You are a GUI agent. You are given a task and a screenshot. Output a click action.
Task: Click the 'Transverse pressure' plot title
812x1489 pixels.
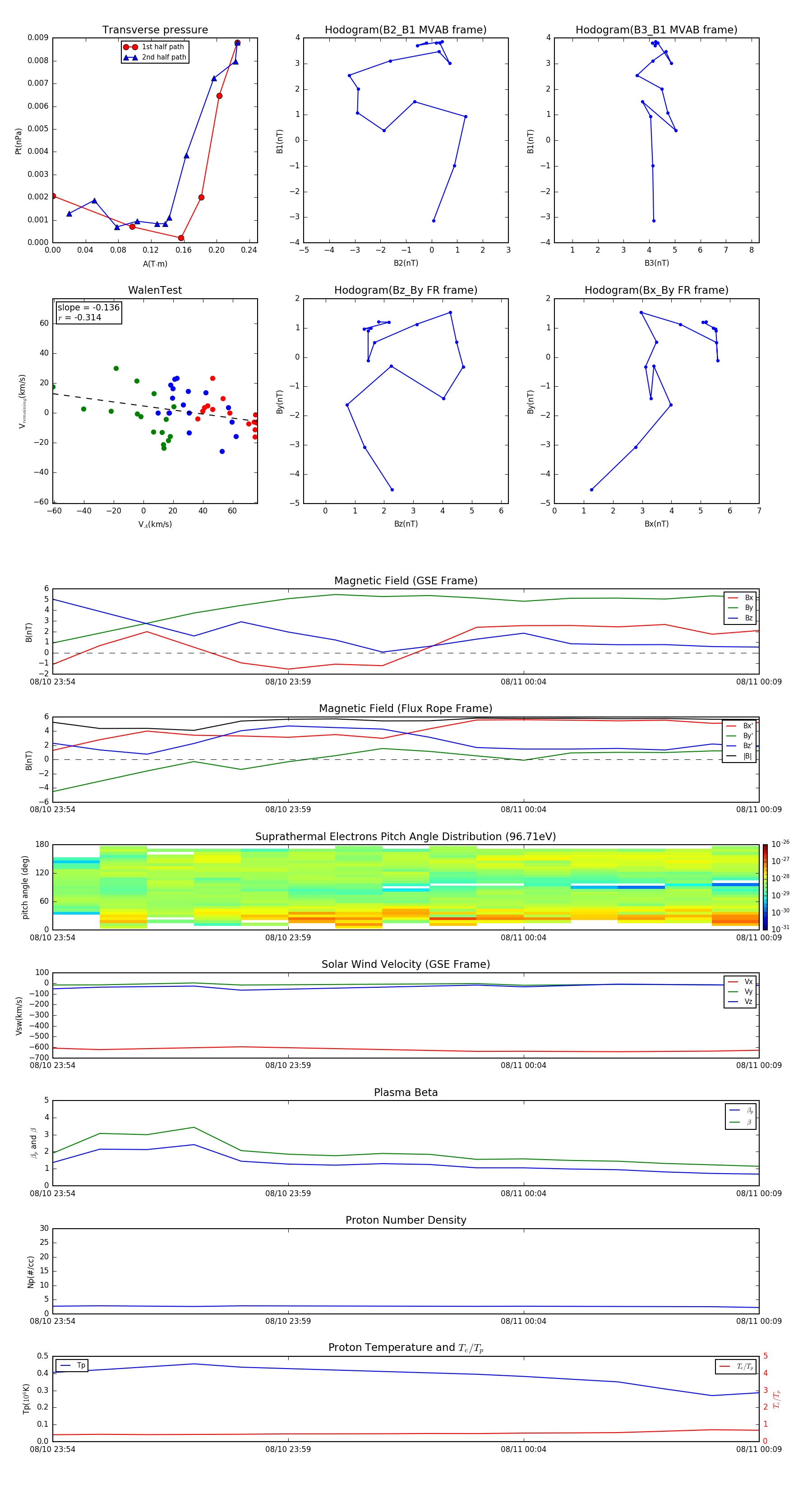155,30
